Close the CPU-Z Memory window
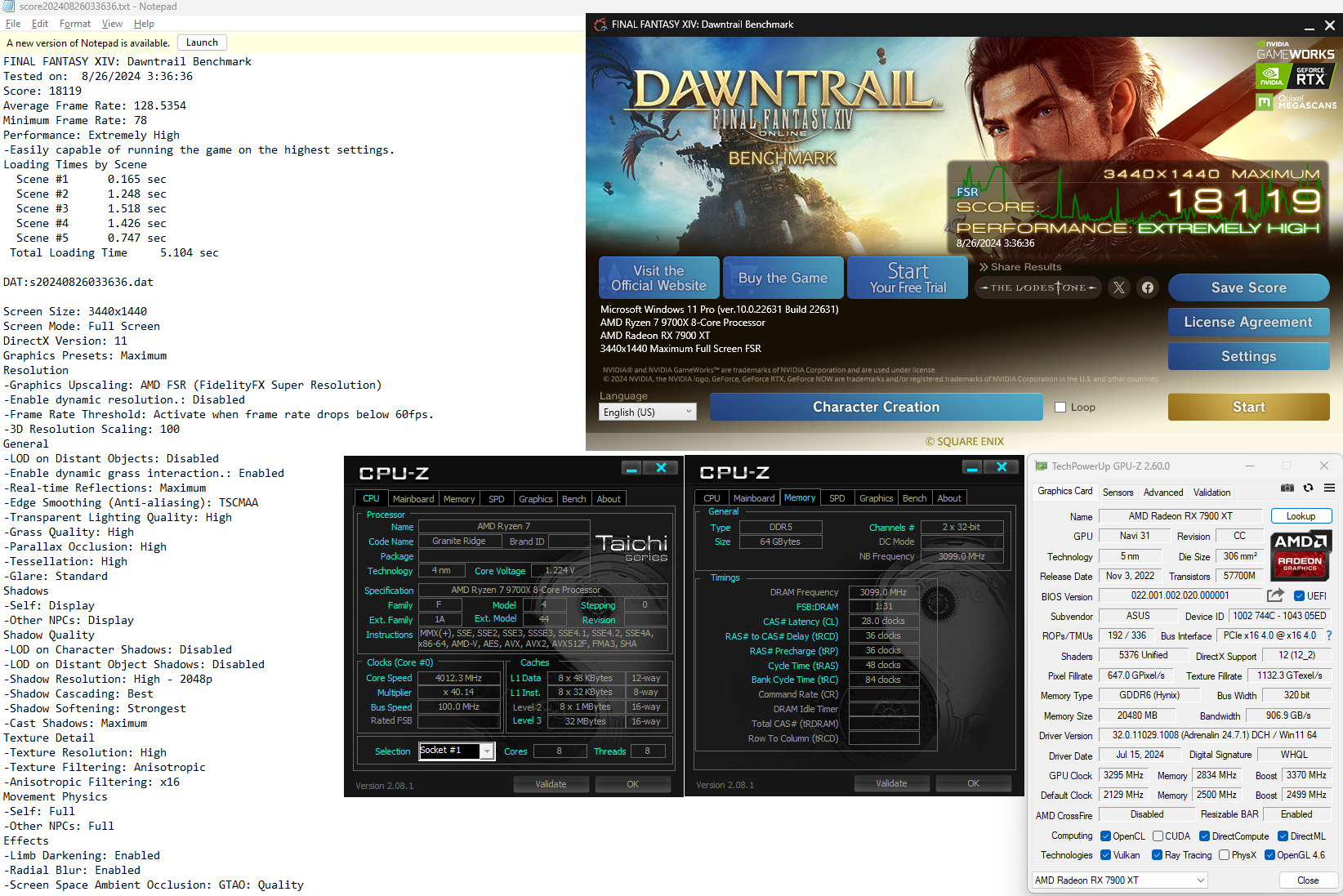1343x896 pixels. pos(1001,467)
